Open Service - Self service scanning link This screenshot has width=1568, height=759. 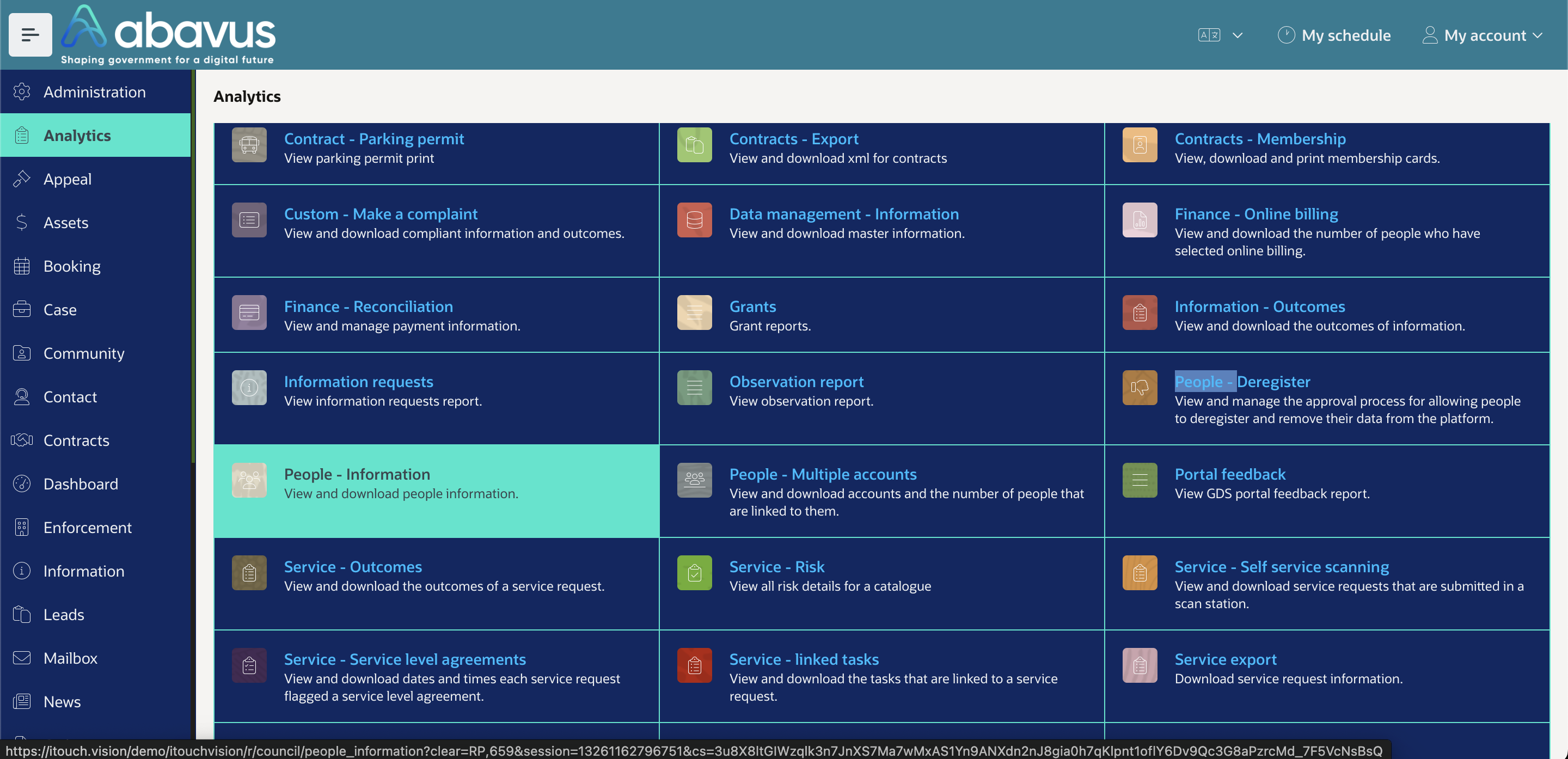pos(1281,567)
